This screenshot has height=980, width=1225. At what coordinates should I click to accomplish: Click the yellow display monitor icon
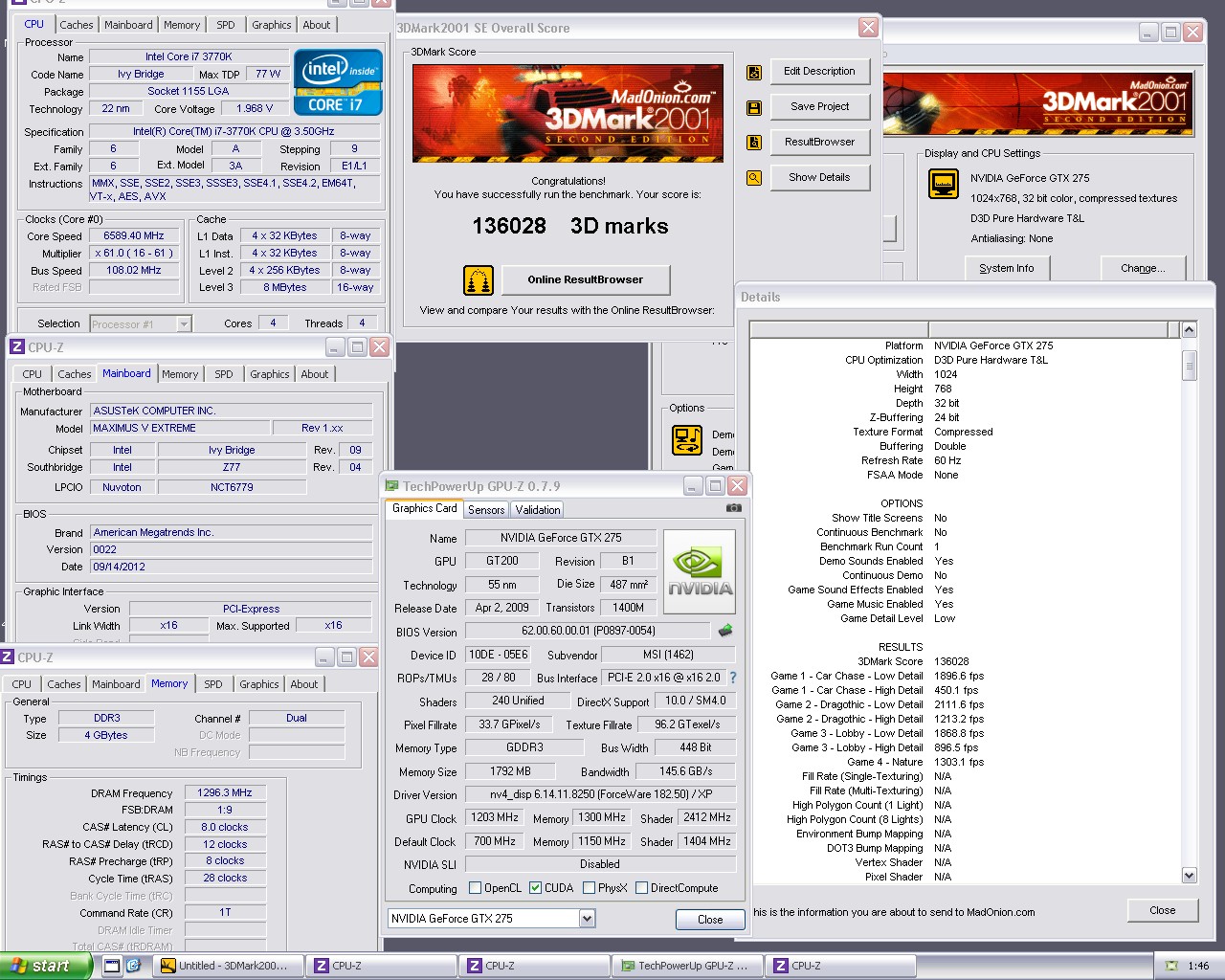pos(944,184)
